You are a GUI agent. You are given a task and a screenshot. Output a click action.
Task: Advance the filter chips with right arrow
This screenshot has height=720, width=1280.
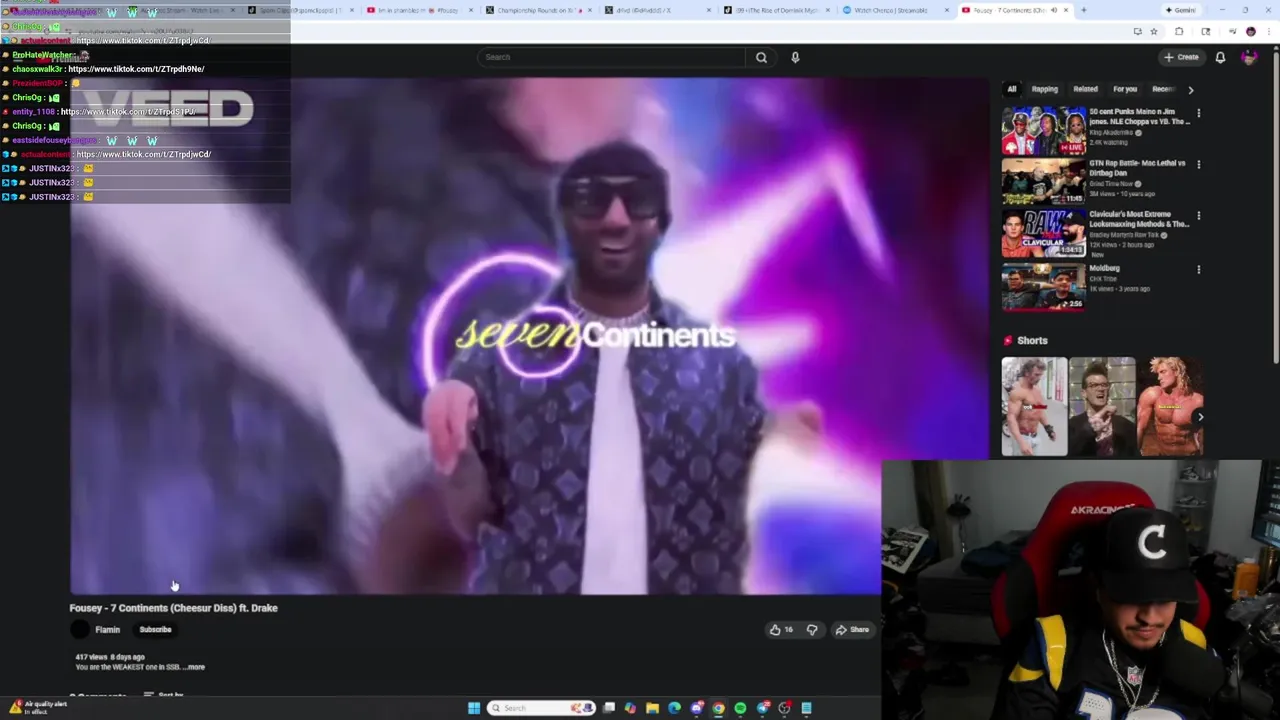[x=1190, y=90]
